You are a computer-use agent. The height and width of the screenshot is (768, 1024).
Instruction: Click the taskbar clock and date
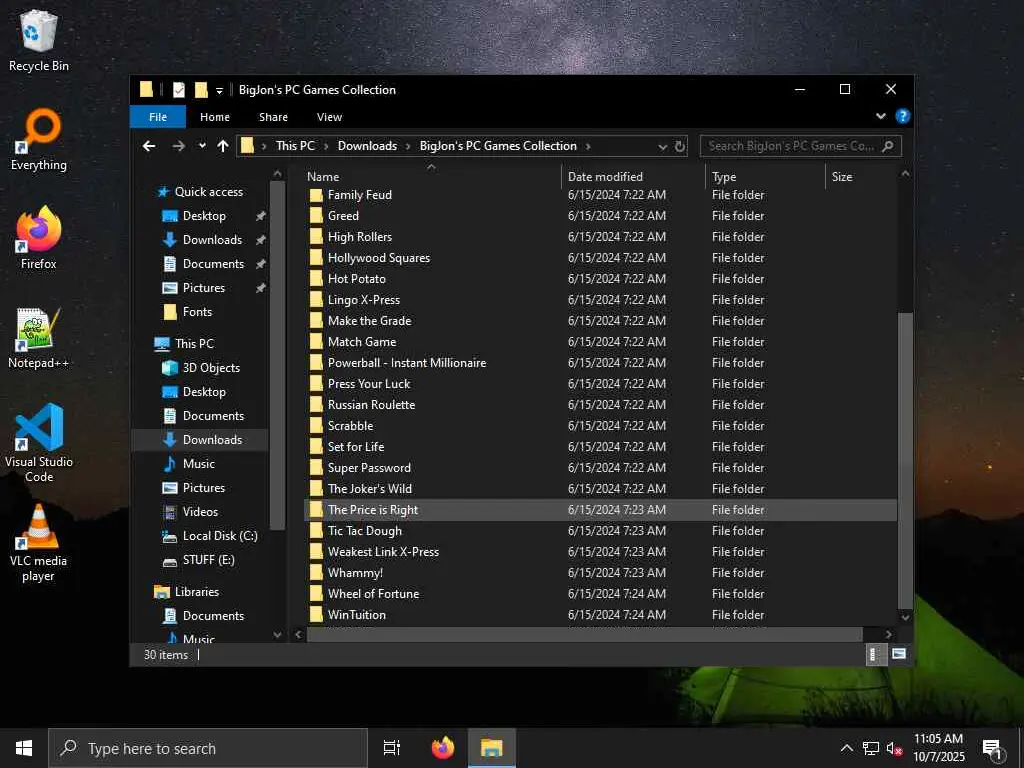938,748
